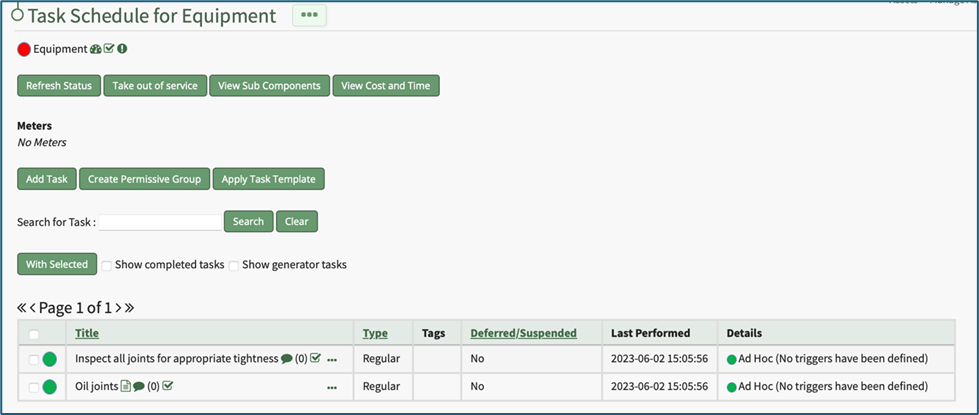Click the document icon beside Oil joints
979x415 pixels.
pyautogui.click(x=126, y=386)
